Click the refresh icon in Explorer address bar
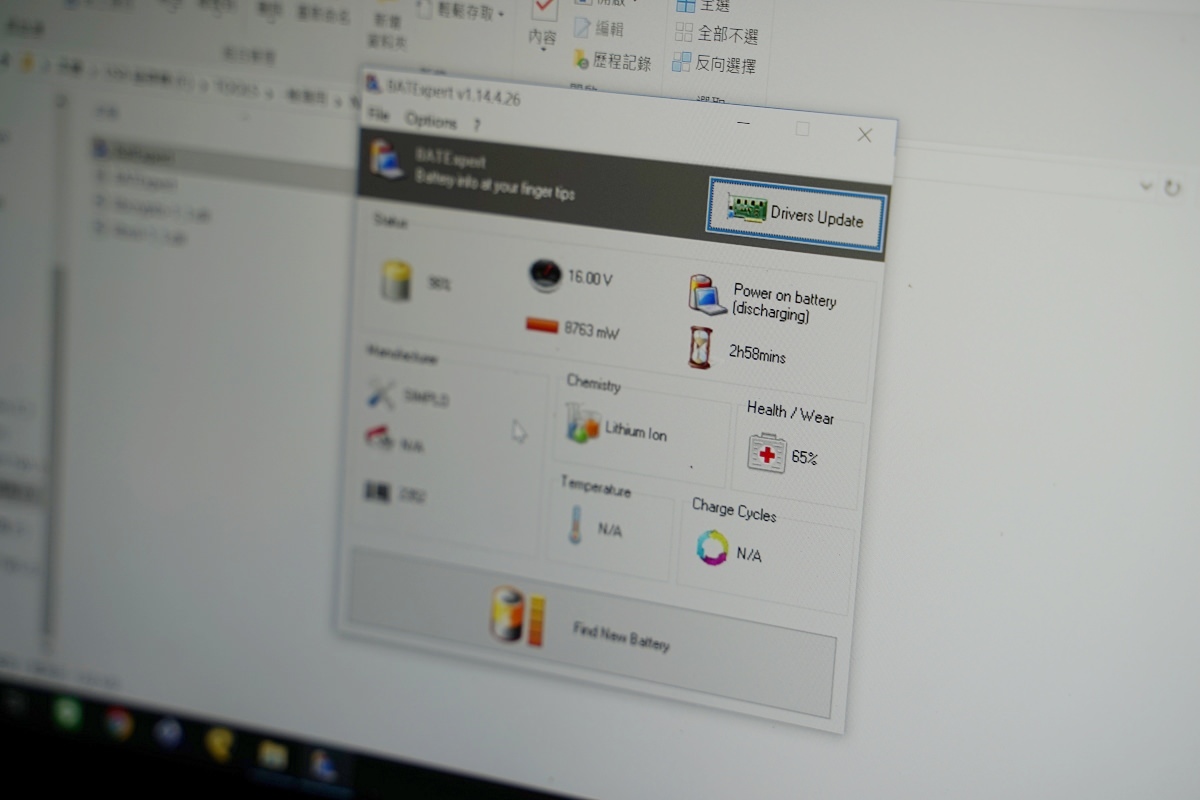The height and width of the screenshot is (800, 1200). point(1172,187)
